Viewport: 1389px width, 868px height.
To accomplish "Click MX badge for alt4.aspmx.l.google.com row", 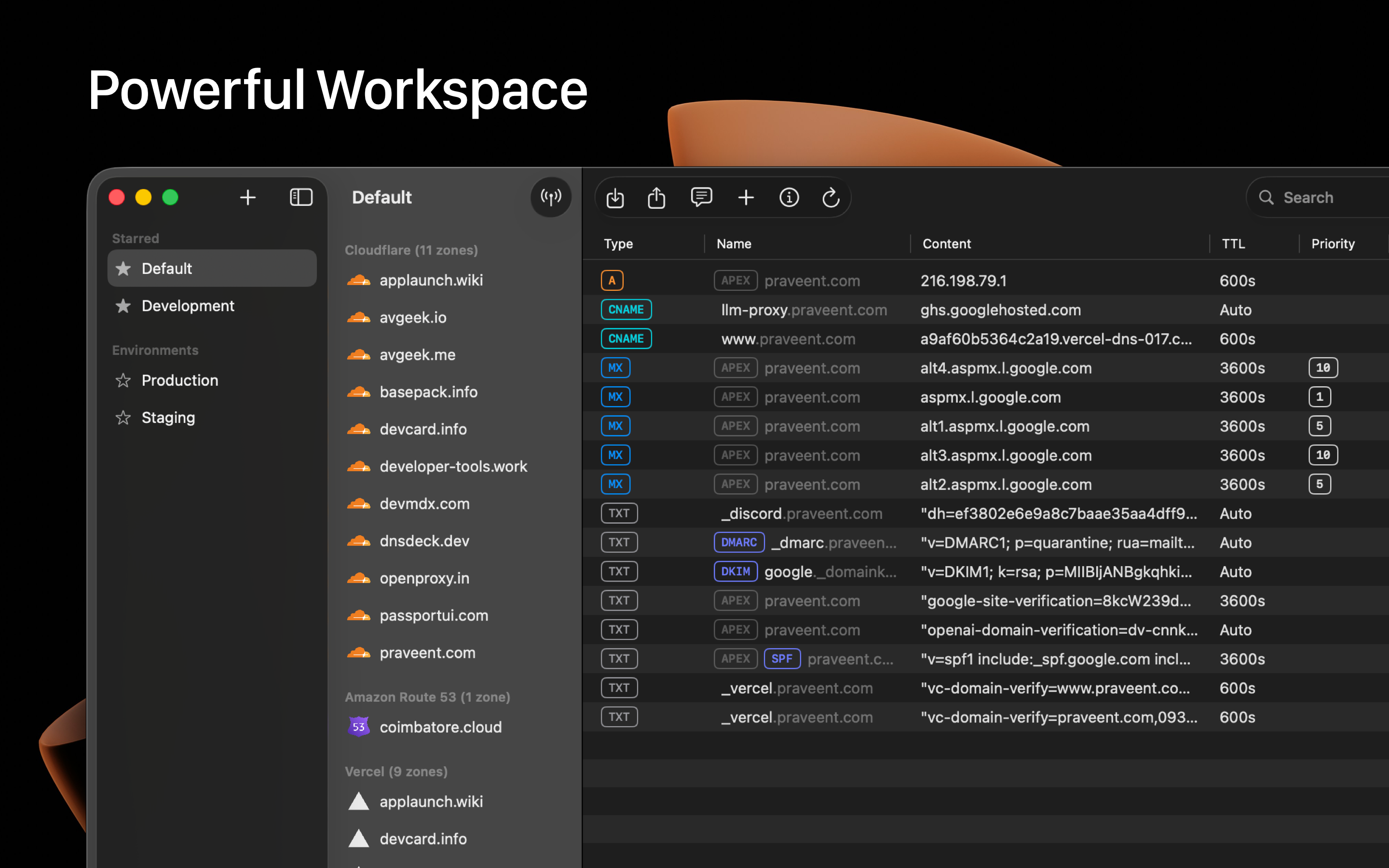I will coord(615,368).
